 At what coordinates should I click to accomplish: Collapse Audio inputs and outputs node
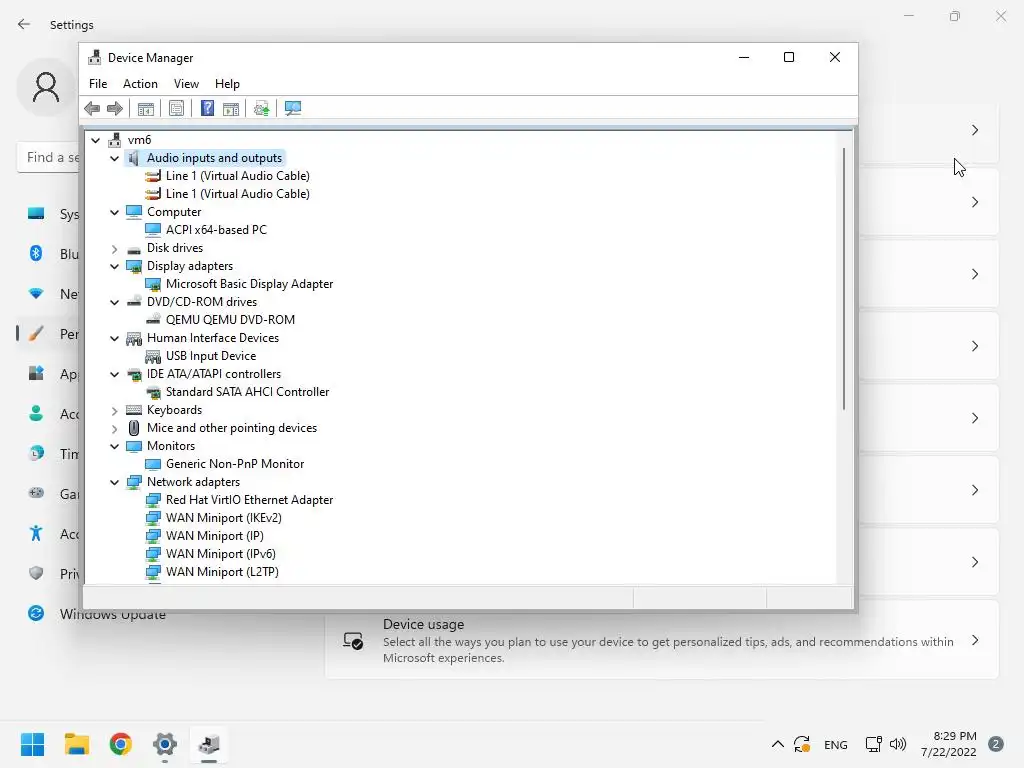[x=114, y=158]
